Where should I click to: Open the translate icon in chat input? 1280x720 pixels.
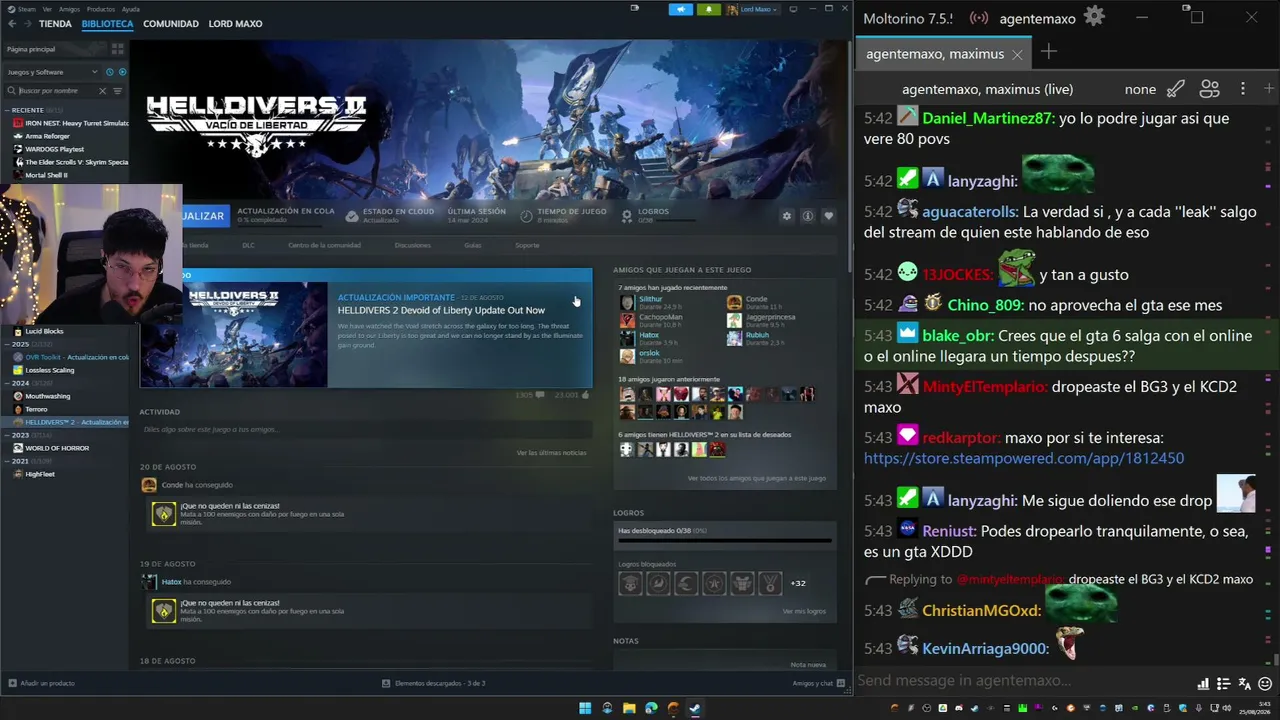coord(1244,684)
